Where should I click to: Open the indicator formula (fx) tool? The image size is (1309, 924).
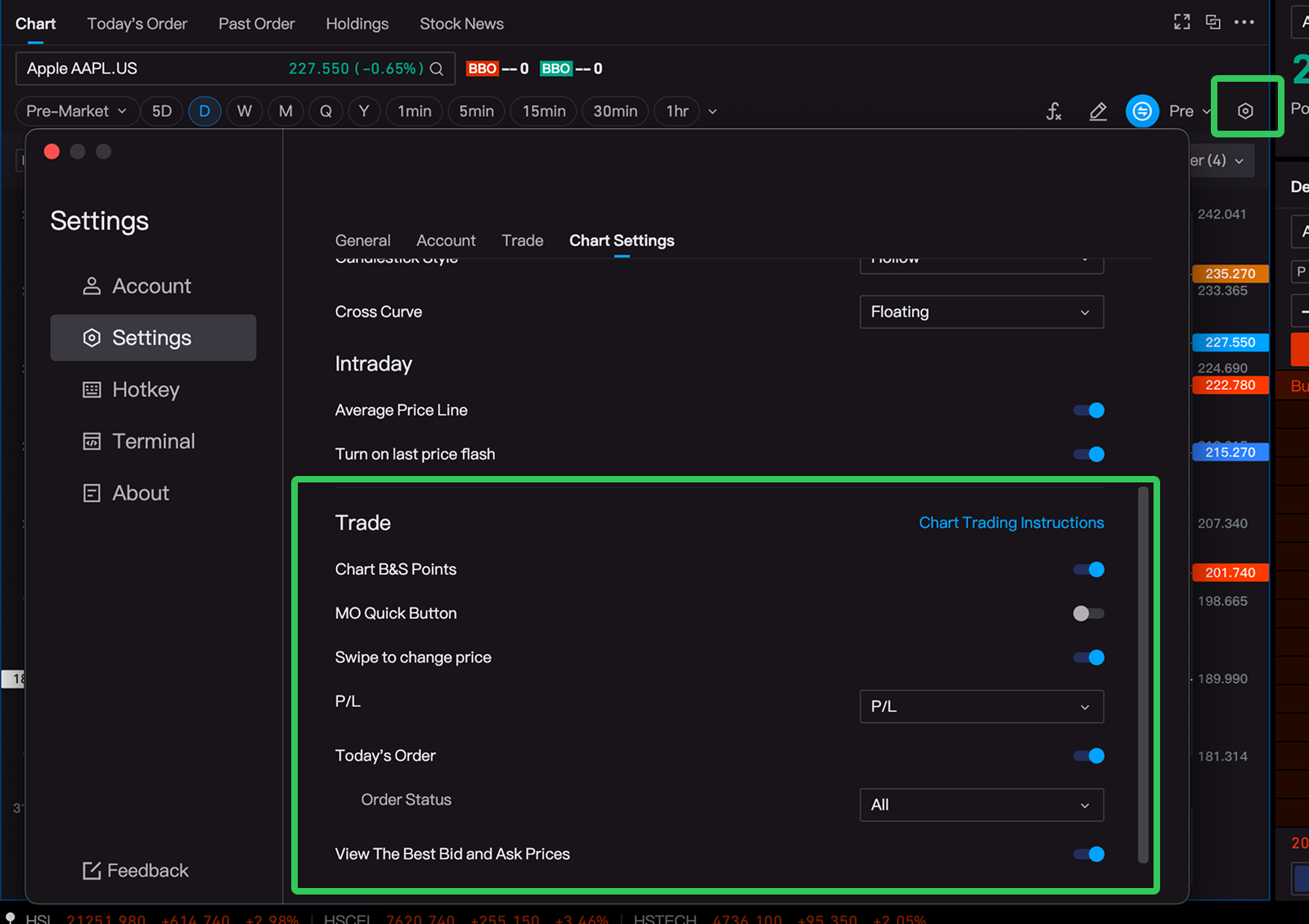tap(1054, 111)
